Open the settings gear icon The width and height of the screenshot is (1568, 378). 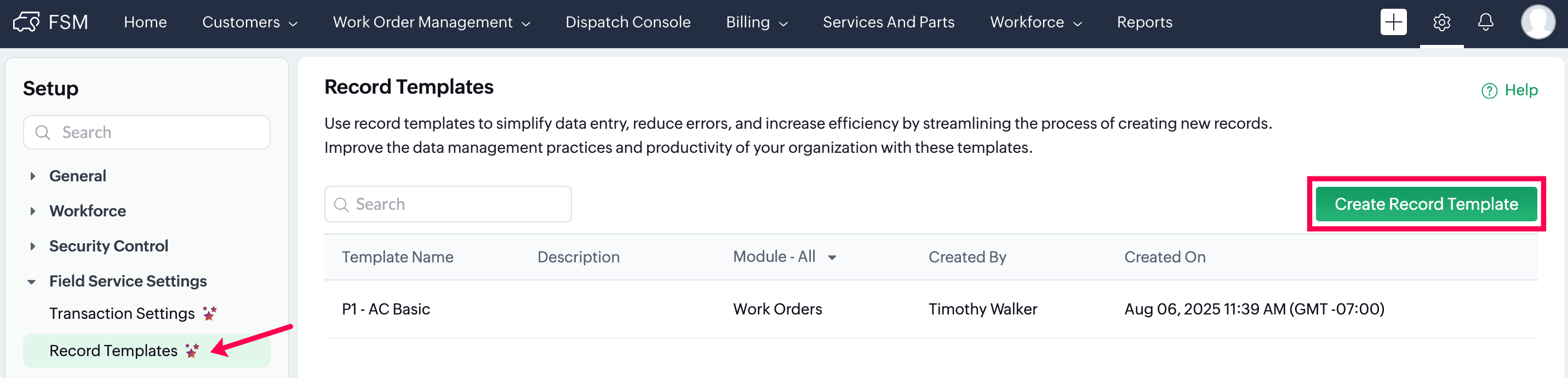pyautogui.click(x=1441, y=22)
